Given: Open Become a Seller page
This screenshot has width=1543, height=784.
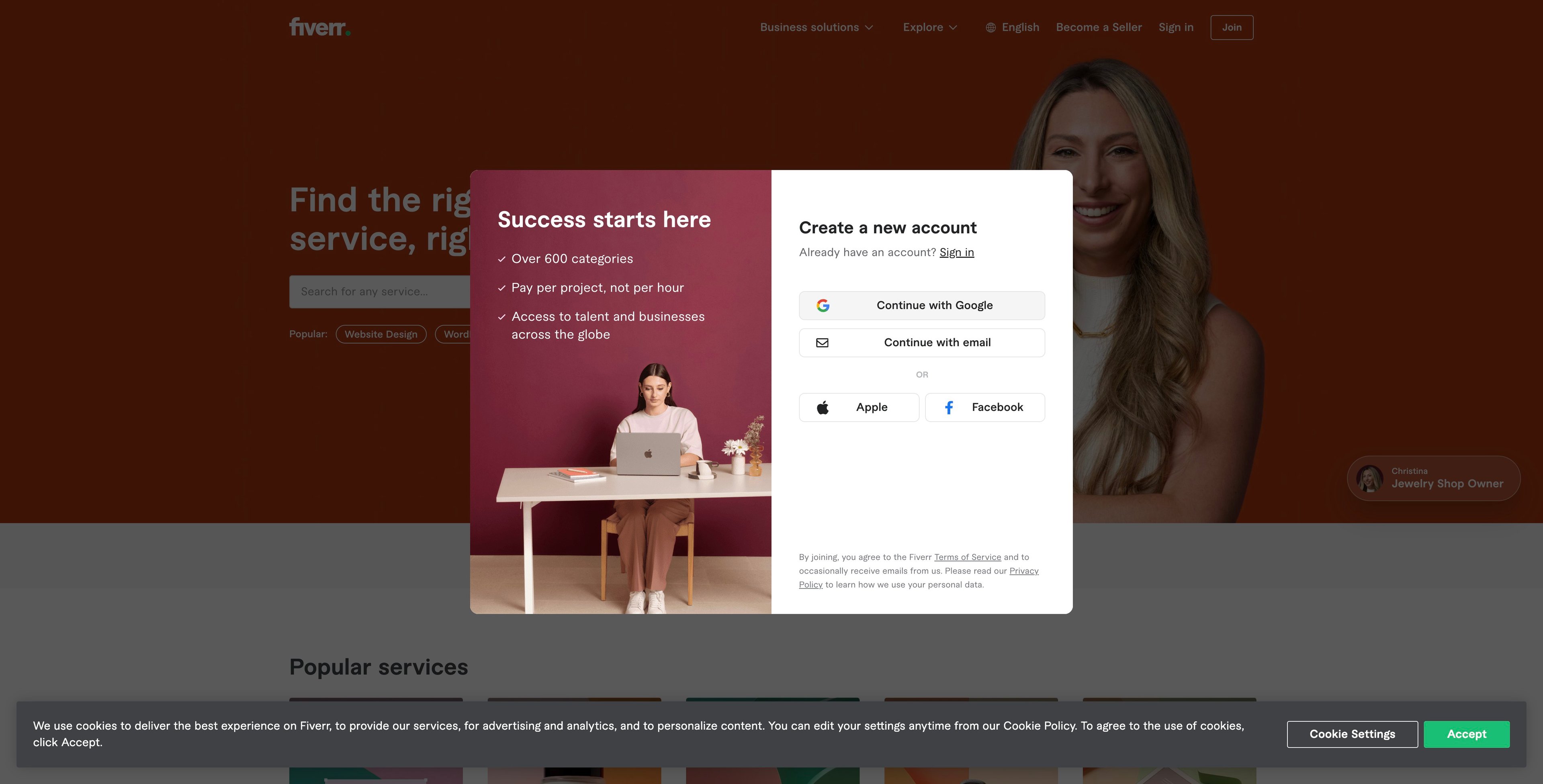Looking at the screenshot, I should click(1099, 28).
